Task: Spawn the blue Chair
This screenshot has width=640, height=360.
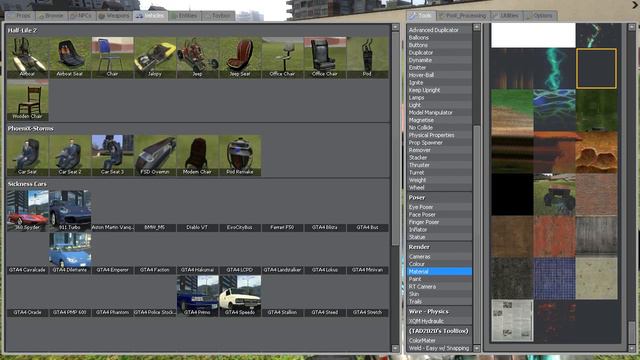Action: coord(112,57)
